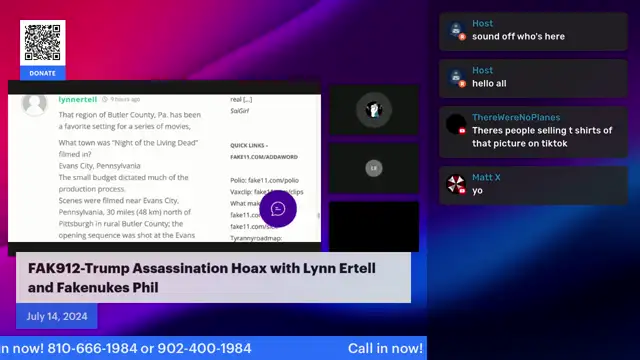The image size is (640, 360).
Task: Open the Polio: fake11.com/polio link
Action: [264, 180]
